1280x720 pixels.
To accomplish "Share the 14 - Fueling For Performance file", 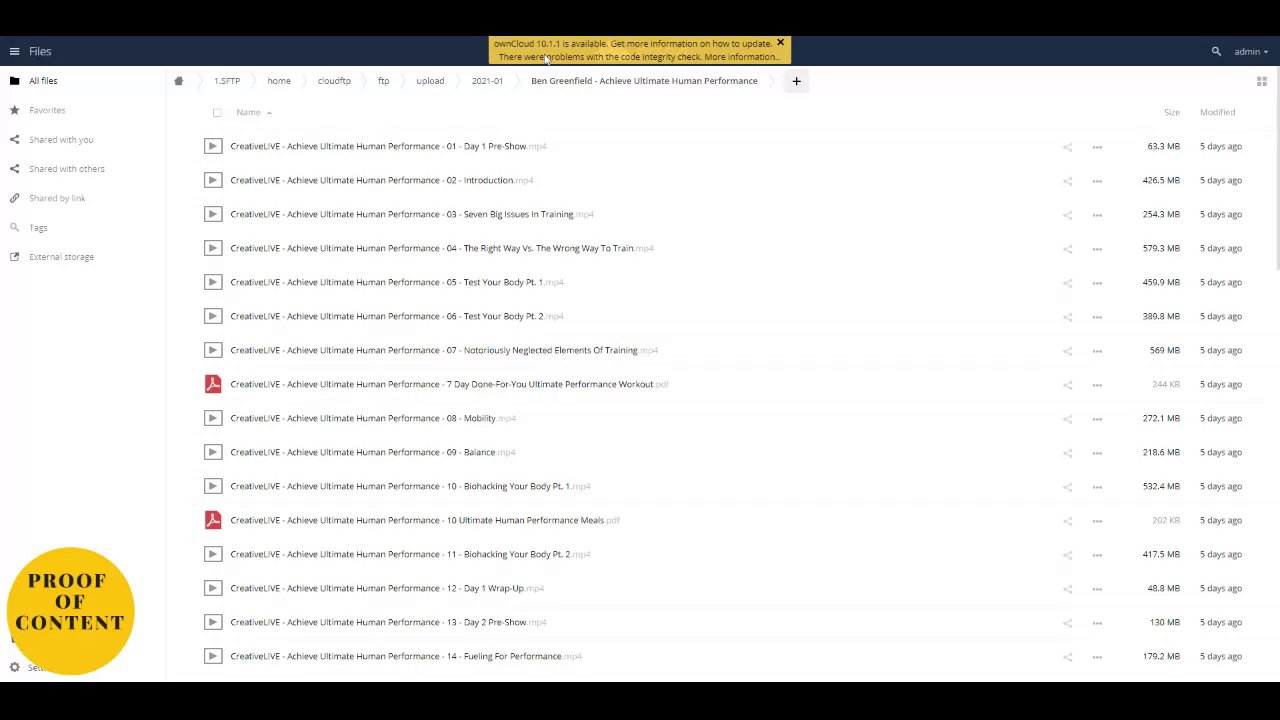I will coord(1067,656).
